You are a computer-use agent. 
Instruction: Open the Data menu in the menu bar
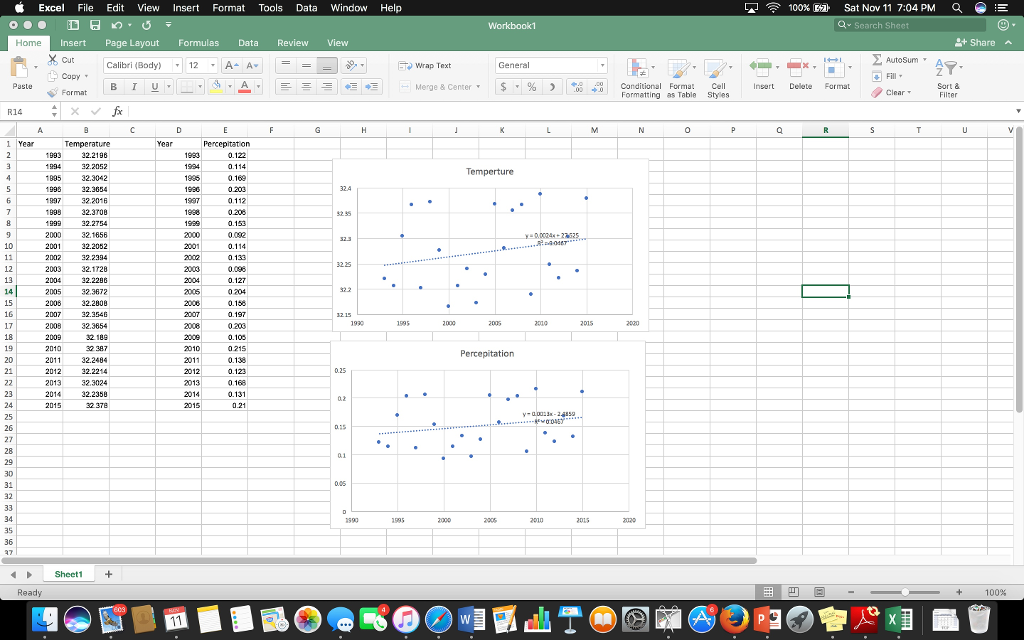306,8
